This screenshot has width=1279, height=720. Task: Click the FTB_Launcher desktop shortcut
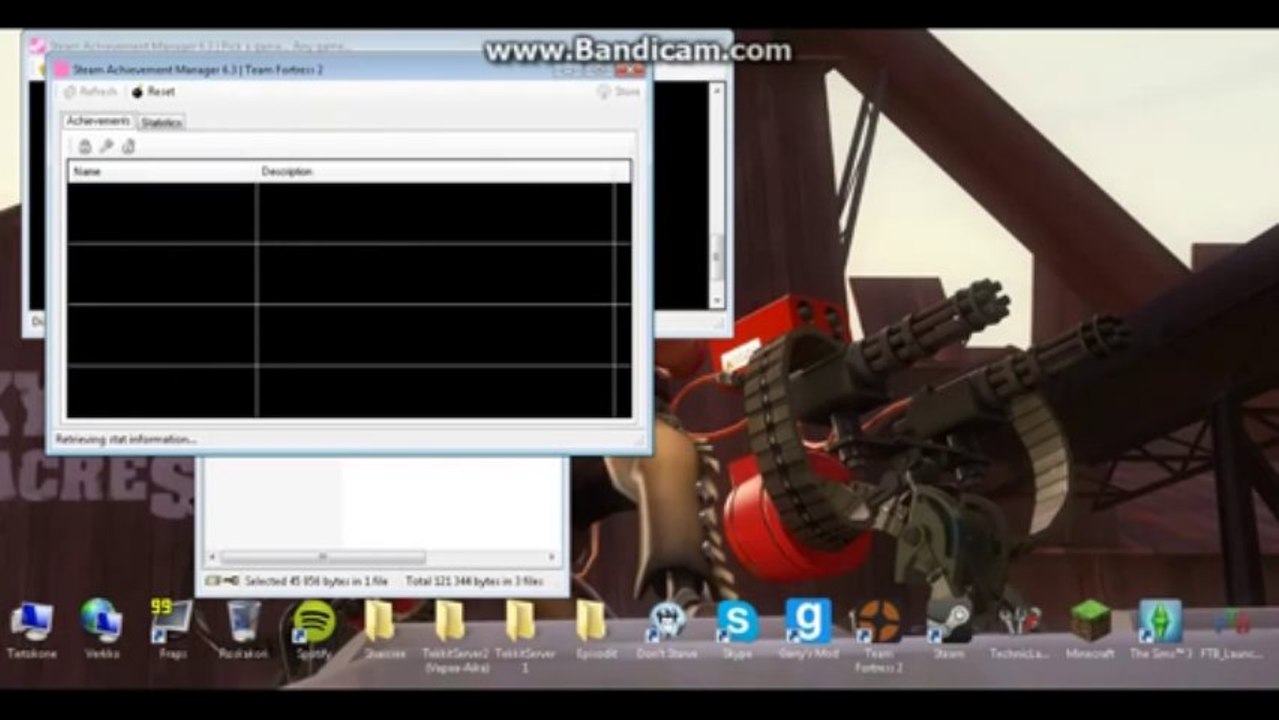1232,630
